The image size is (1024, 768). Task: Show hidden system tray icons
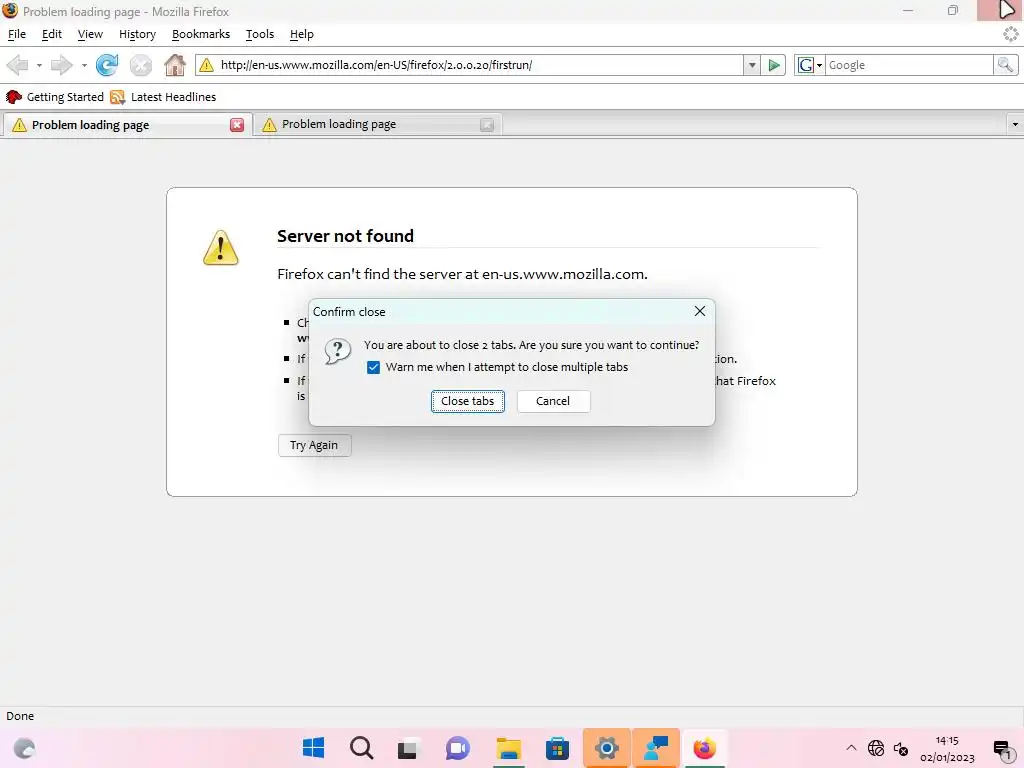(851, 748)
